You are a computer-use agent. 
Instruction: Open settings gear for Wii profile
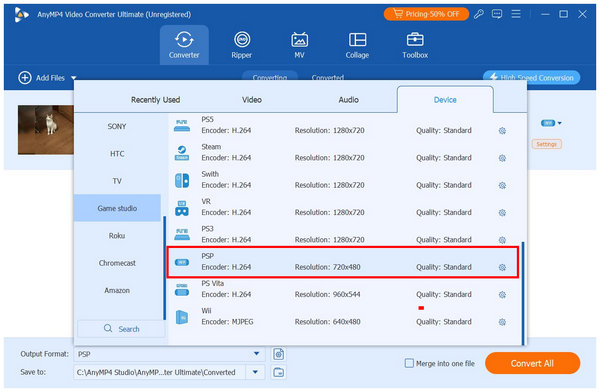coord(502,322)
